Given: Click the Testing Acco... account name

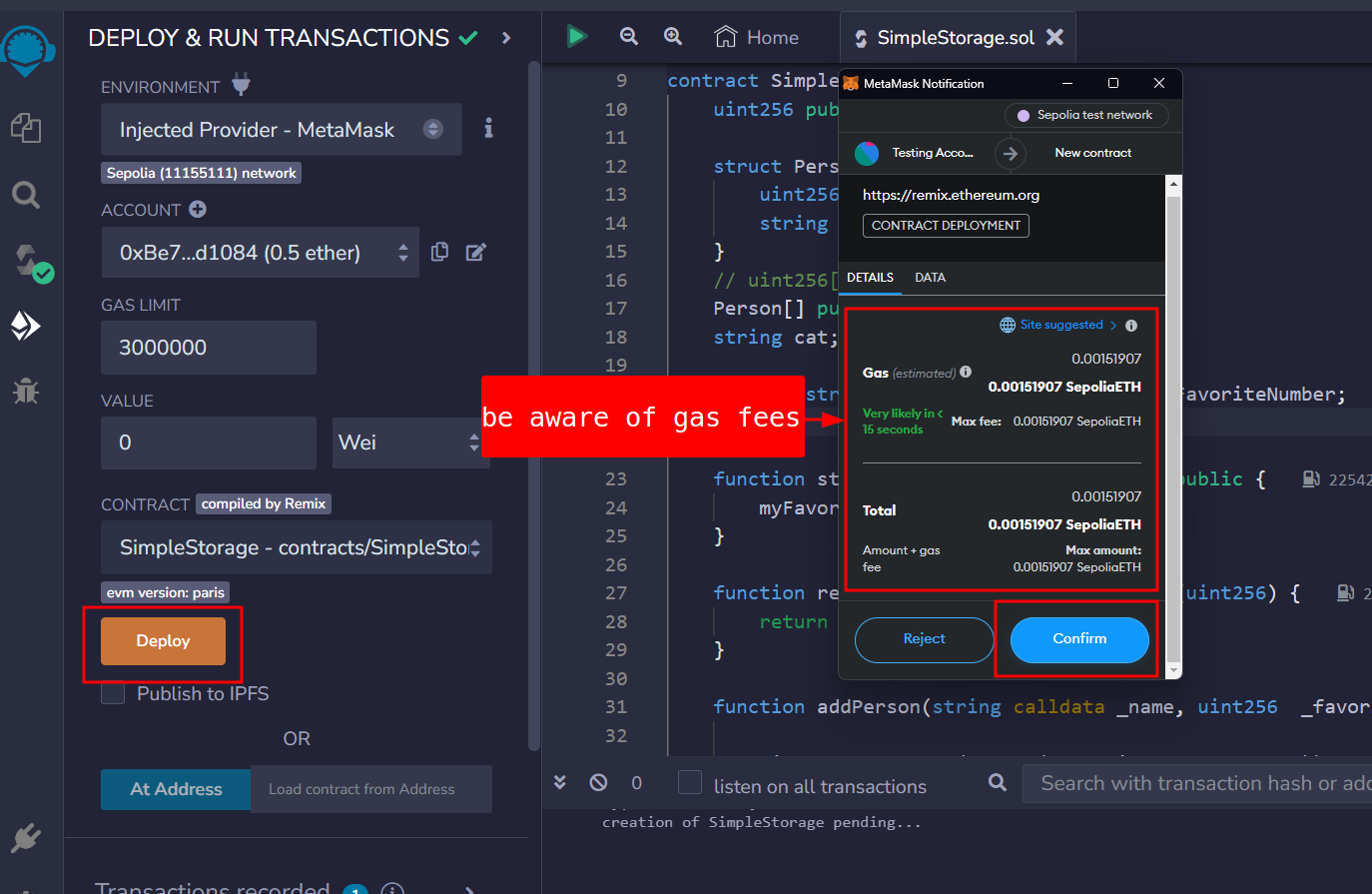Looking at the screenshot, I should pyautogui.click(x=933, y=153).
